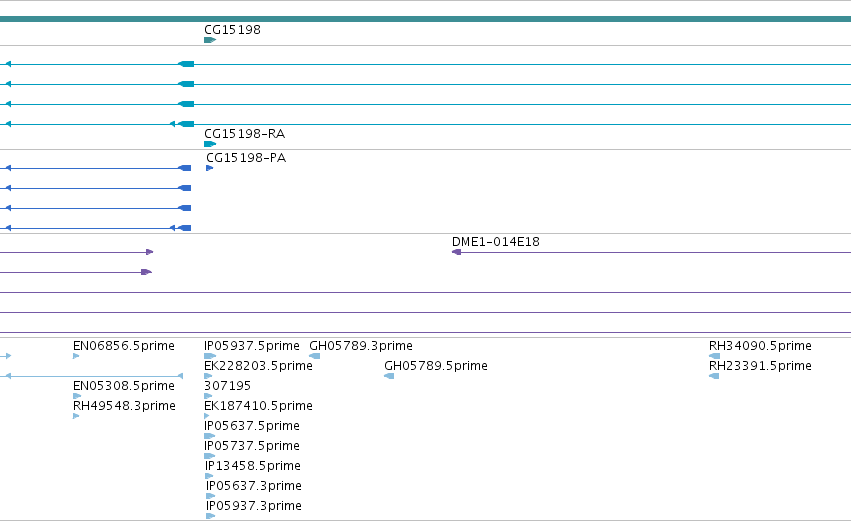Click the RH49548.3prime EST glyph
This screenshot has width=851, height=521.
(76, 417)
